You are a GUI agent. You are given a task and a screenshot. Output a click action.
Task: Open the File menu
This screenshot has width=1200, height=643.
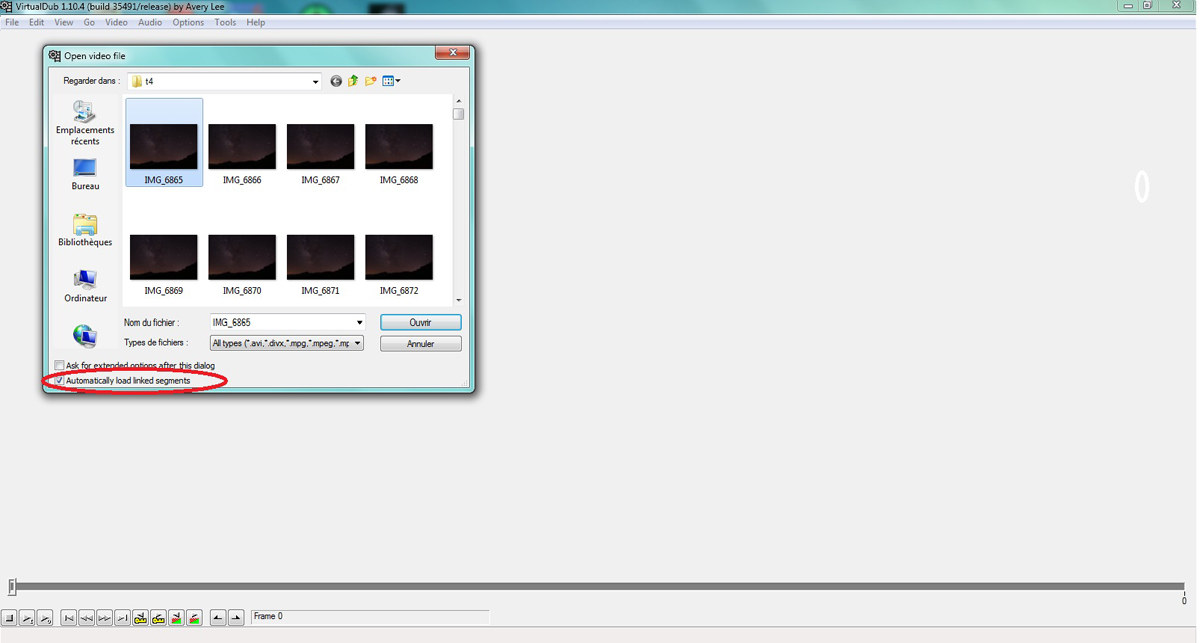click(x=12, y=22)
